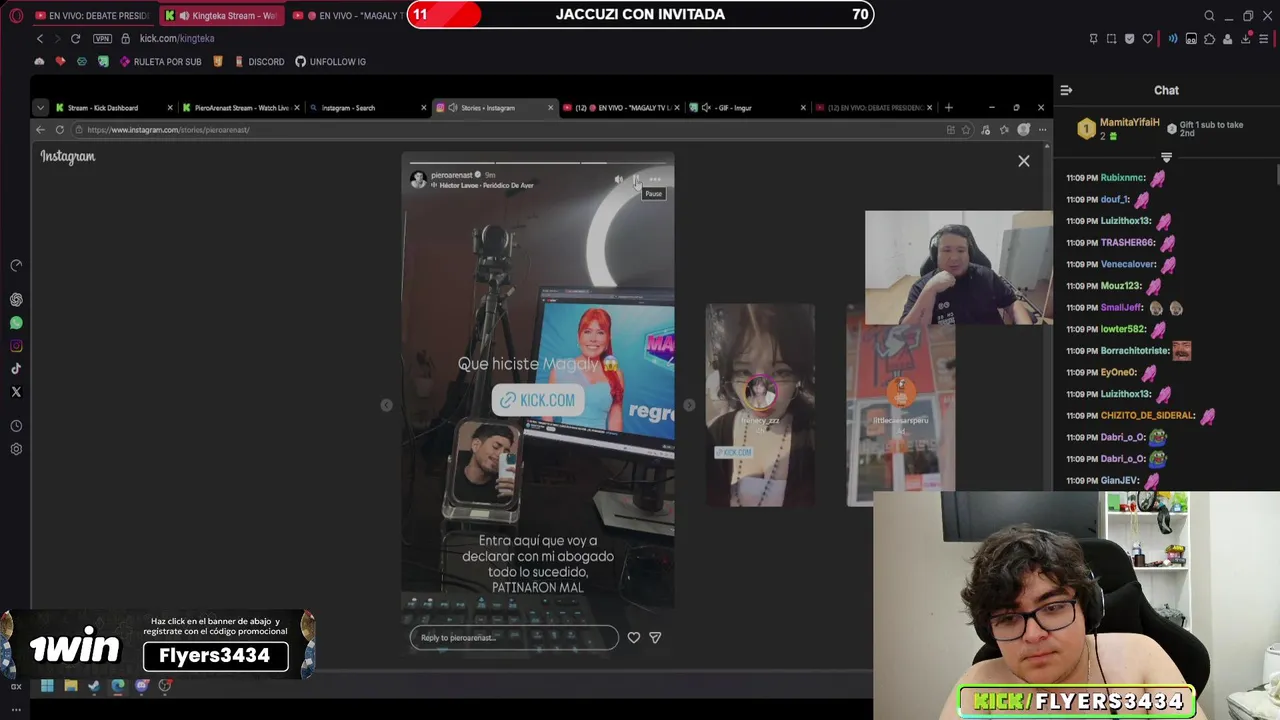Go to the previous story arrow
The height and width of the screenshot is (720, 1280).
click(387, 405)
